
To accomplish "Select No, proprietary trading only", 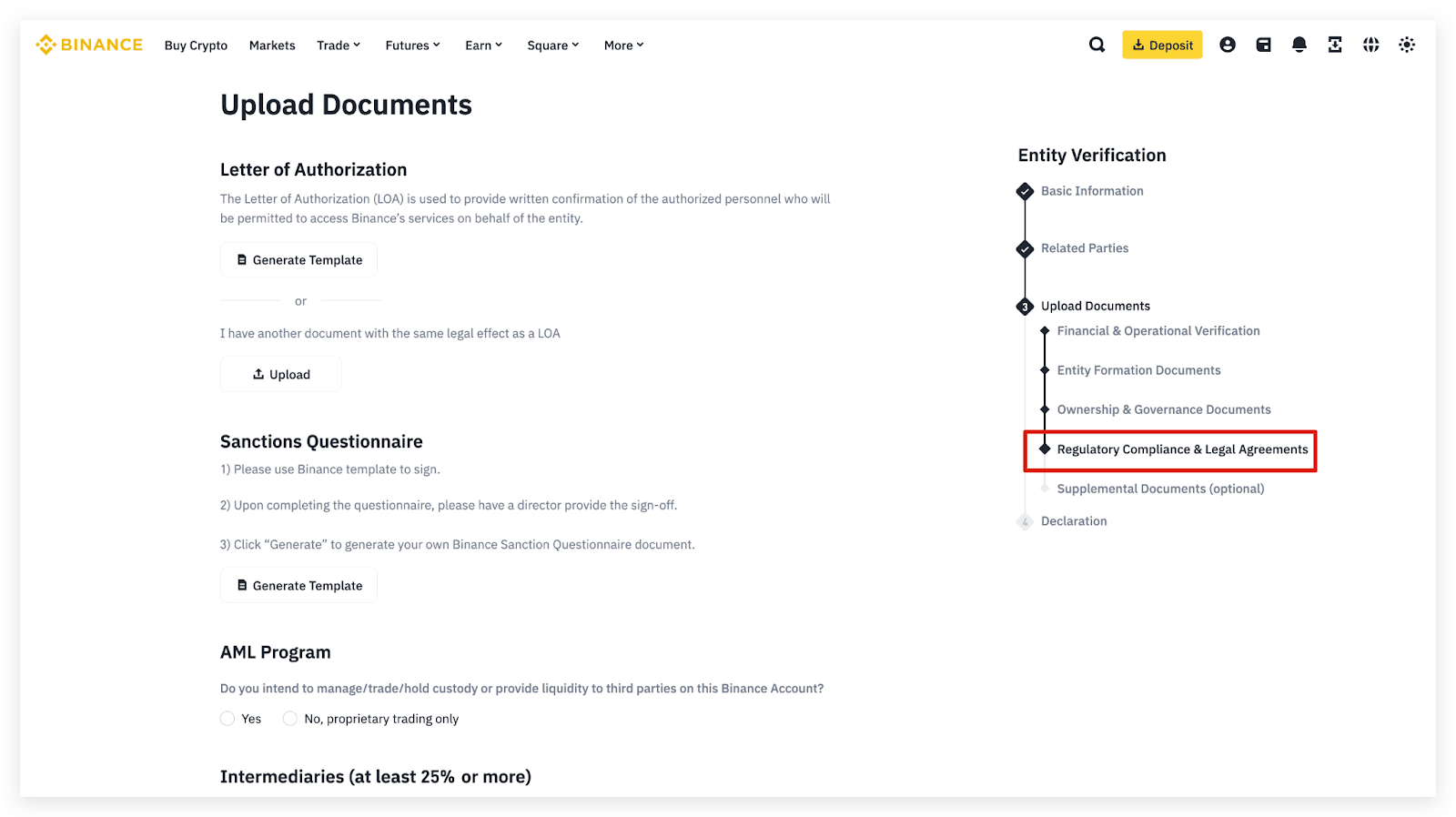I will click(290, 719).
